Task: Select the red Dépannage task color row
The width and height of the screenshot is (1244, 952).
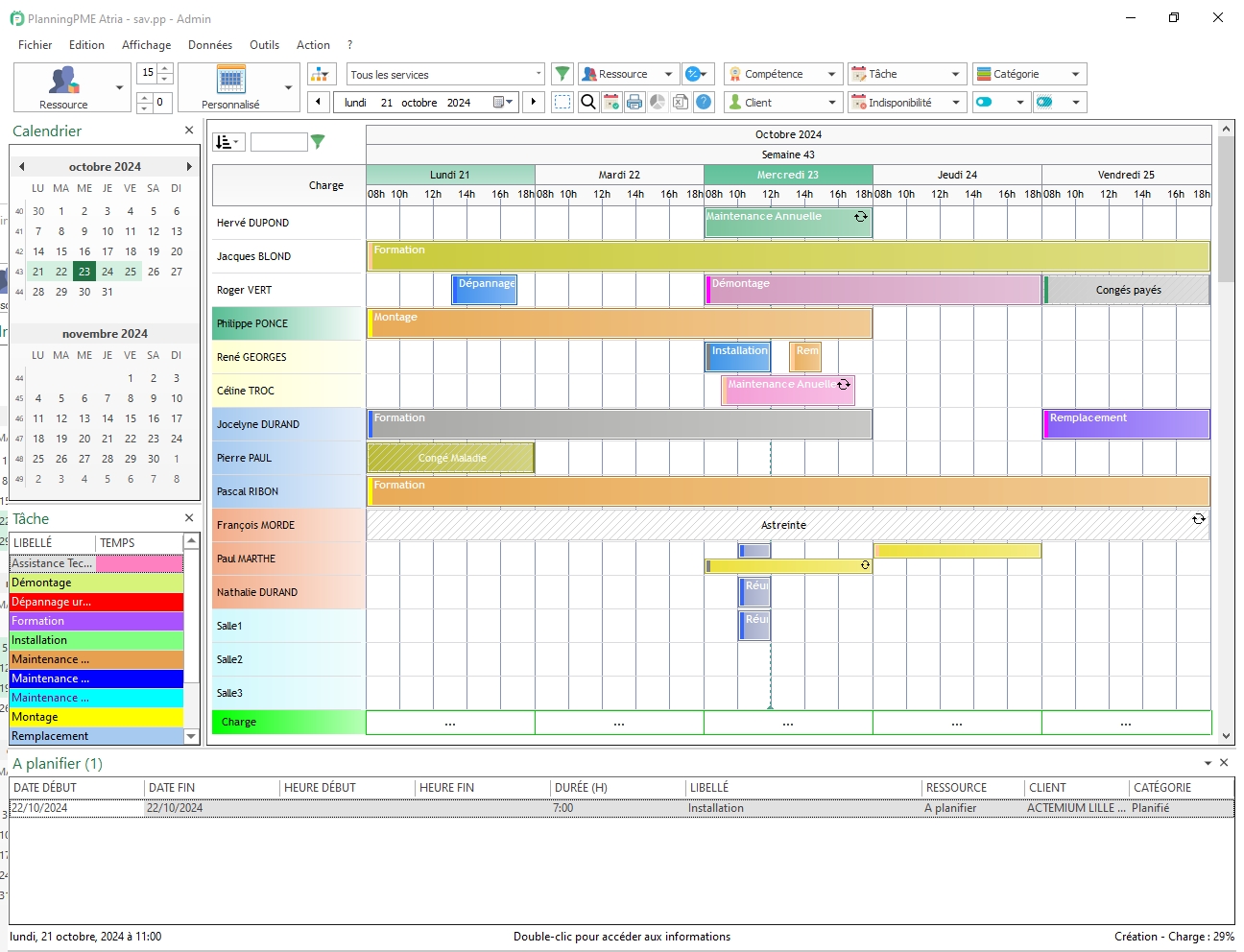Action: pos(96,602)
